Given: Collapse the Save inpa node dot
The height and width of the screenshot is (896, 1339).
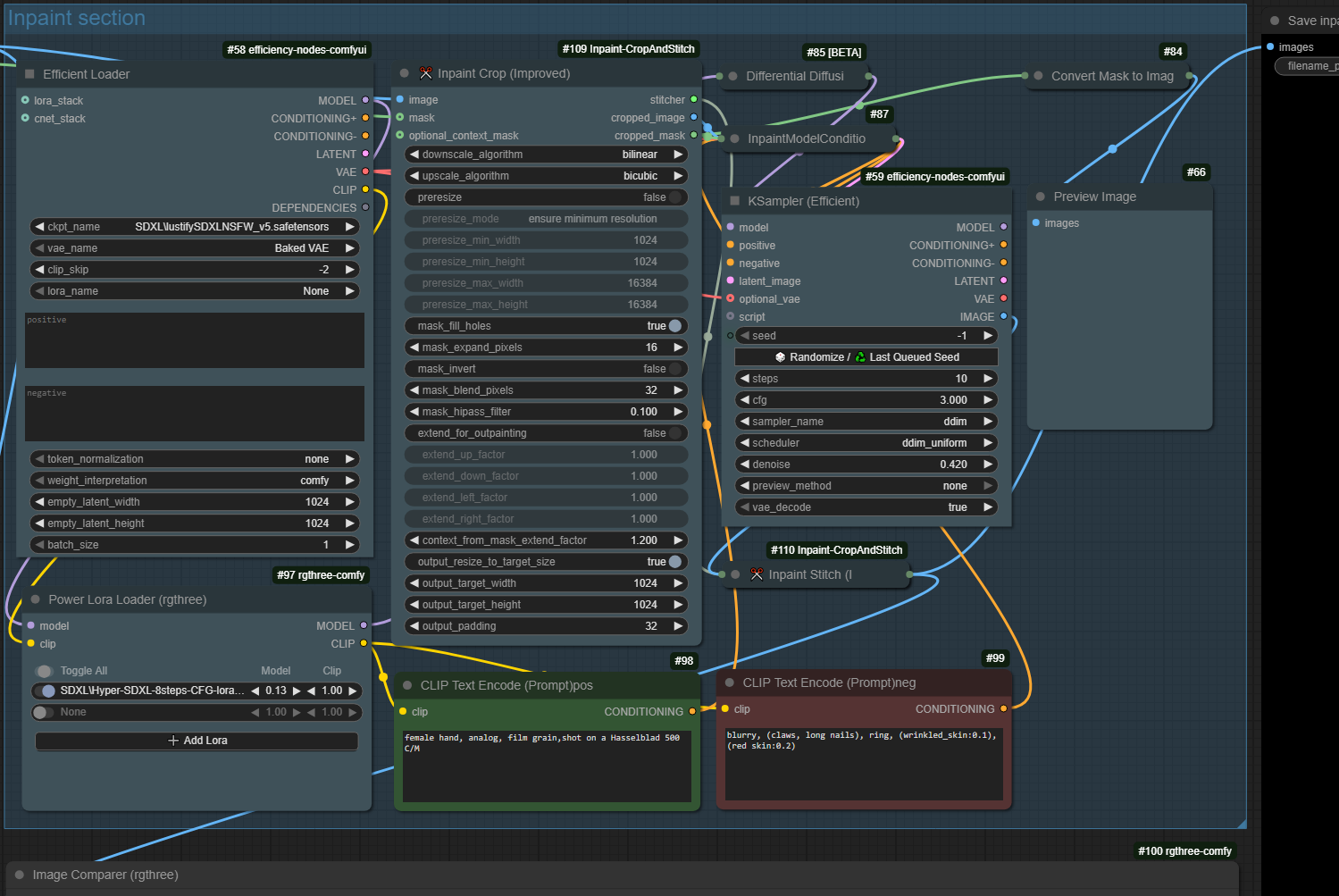Looking at the screenshot, I should (x=1275, y=21).
